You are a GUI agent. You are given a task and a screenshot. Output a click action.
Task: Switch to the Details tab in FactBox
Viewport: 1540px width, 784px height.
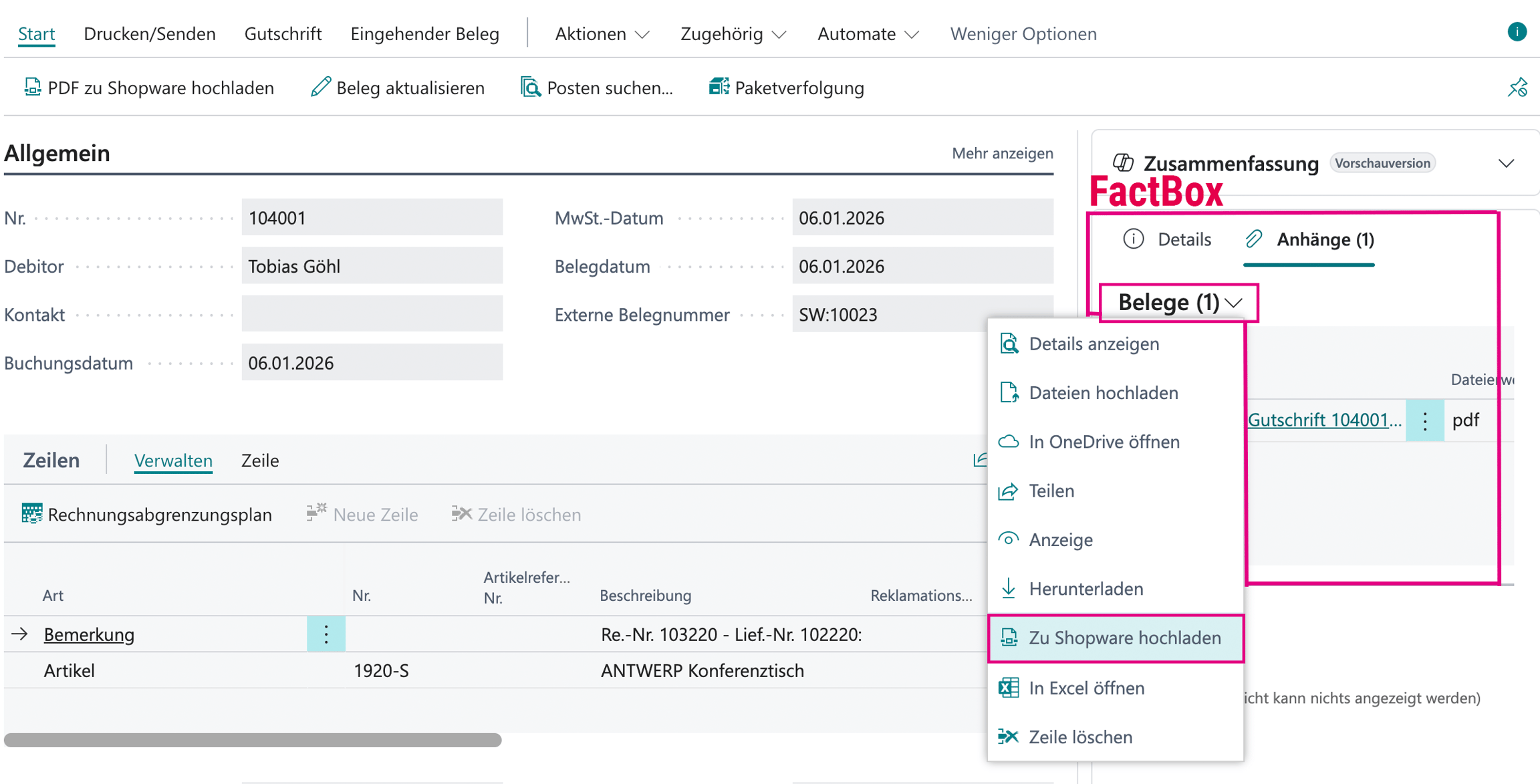1167,239
